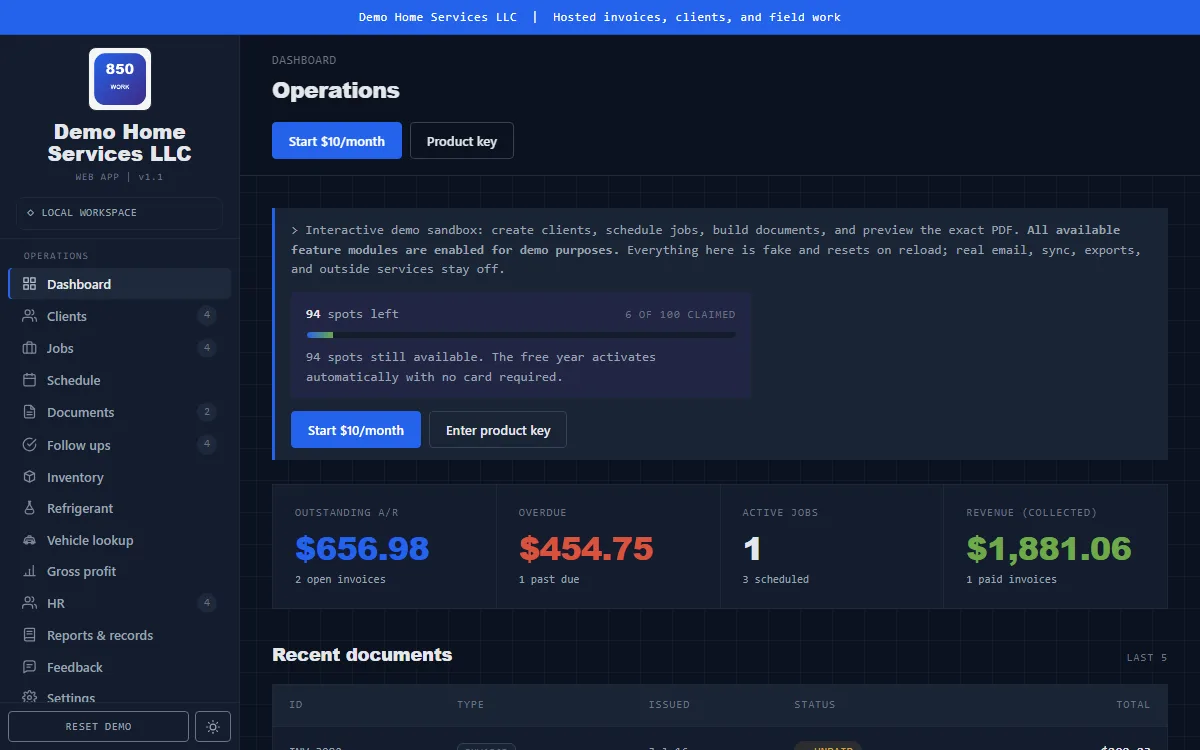Click the Type column header

coord(471,705)
